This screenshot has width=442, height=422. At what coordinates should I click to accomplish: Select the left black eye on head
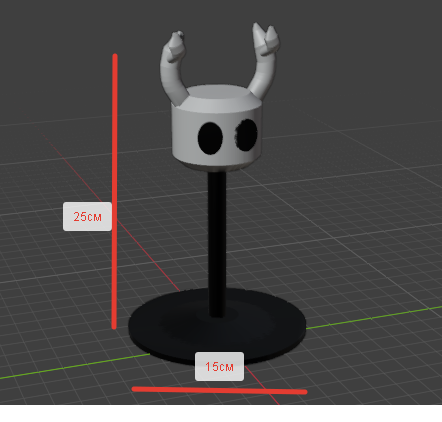[x=210, y=138]
